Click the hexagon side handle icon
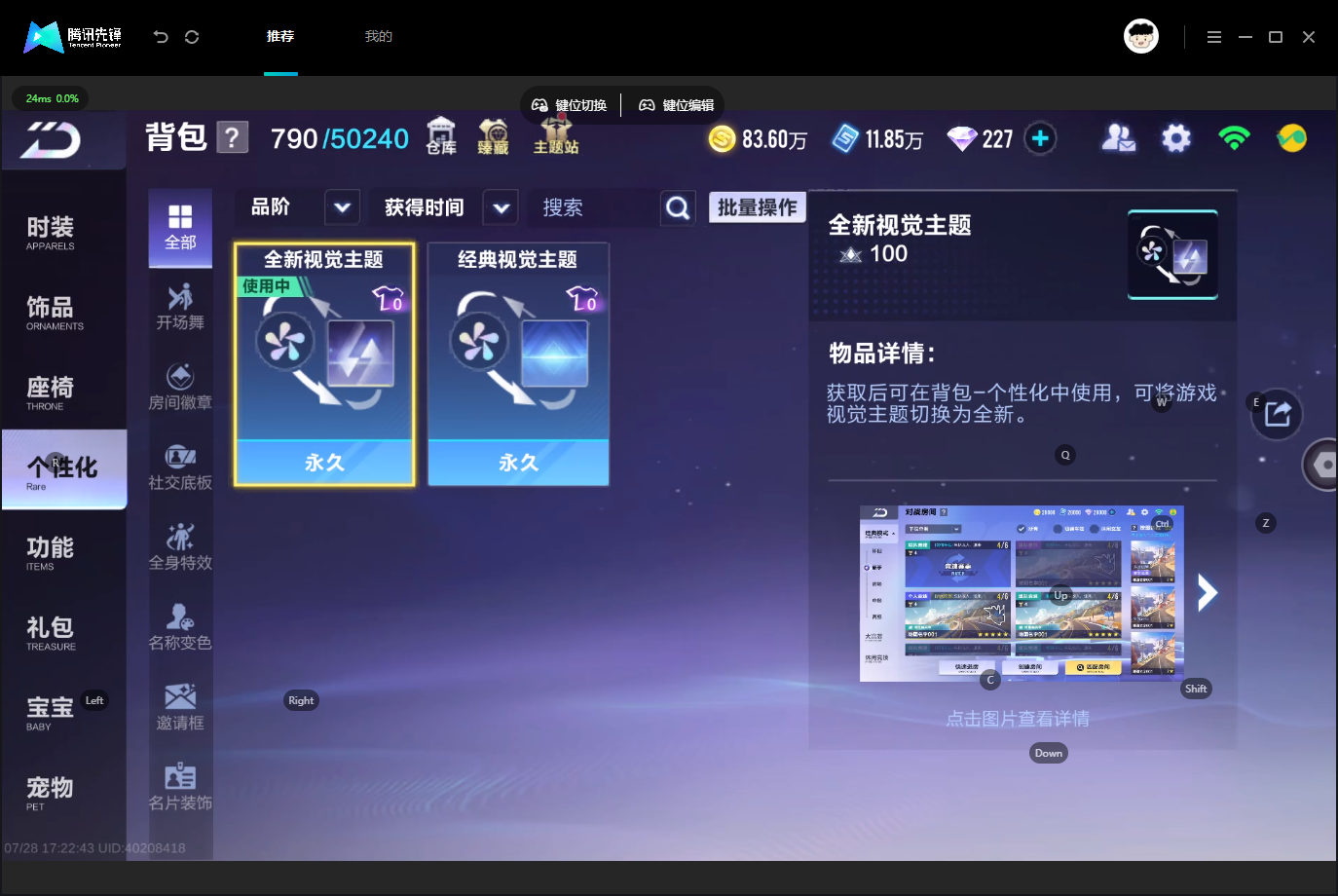The image size is (1338, 896). [x=1321, y=465]
